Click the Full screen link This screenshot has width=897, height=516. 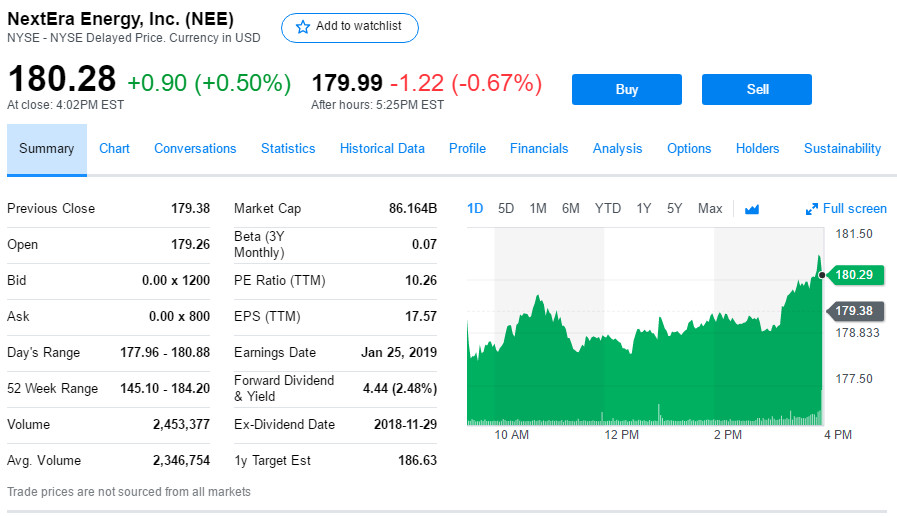point(854,209)
